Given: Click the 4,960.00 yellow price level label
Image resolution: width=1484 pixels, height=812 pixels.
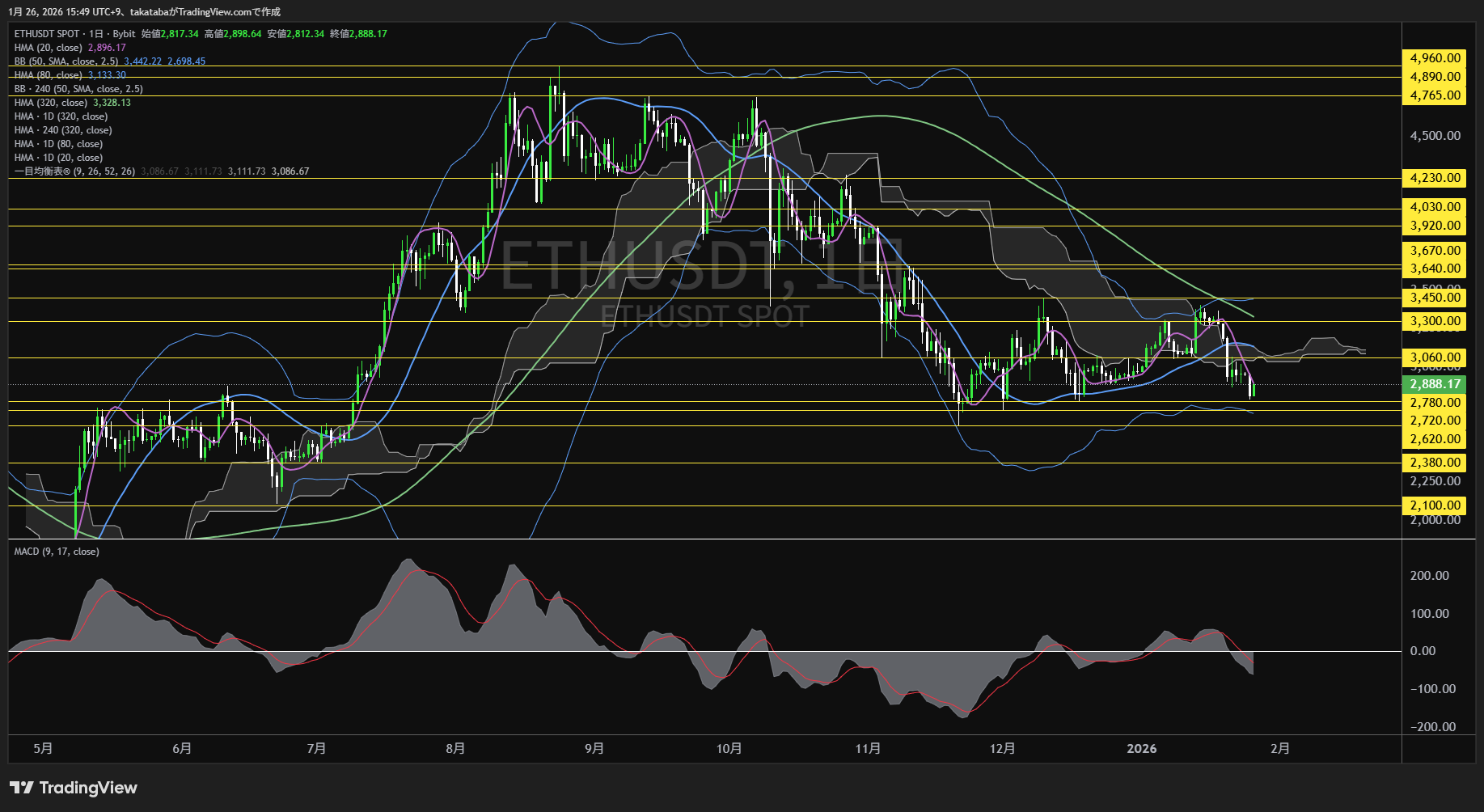Looking at the screenshot, I should (x=1435, y=58).
